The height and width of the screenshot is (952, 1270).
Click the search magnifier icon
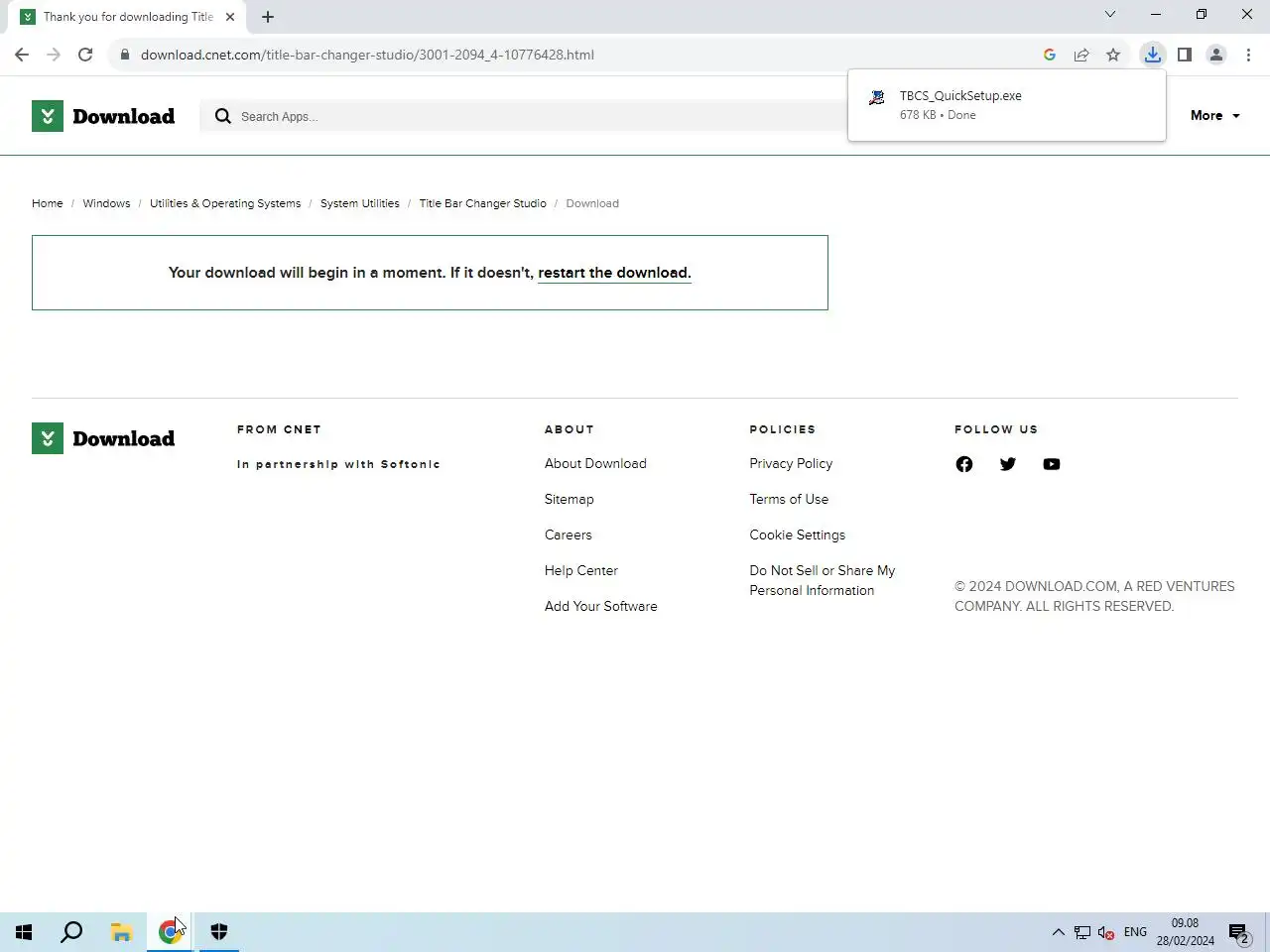tap(223, 116)
